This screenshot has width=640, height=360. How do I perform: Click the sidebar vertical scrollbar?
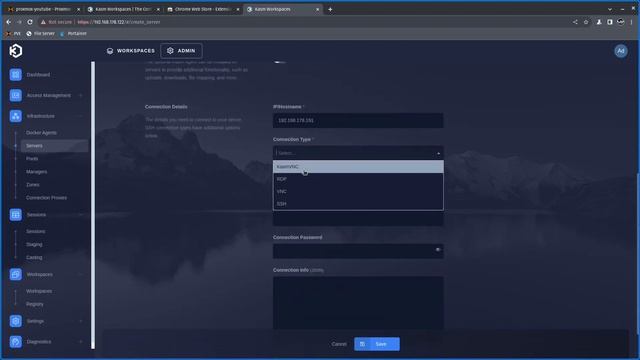click(x=93, y=205)
